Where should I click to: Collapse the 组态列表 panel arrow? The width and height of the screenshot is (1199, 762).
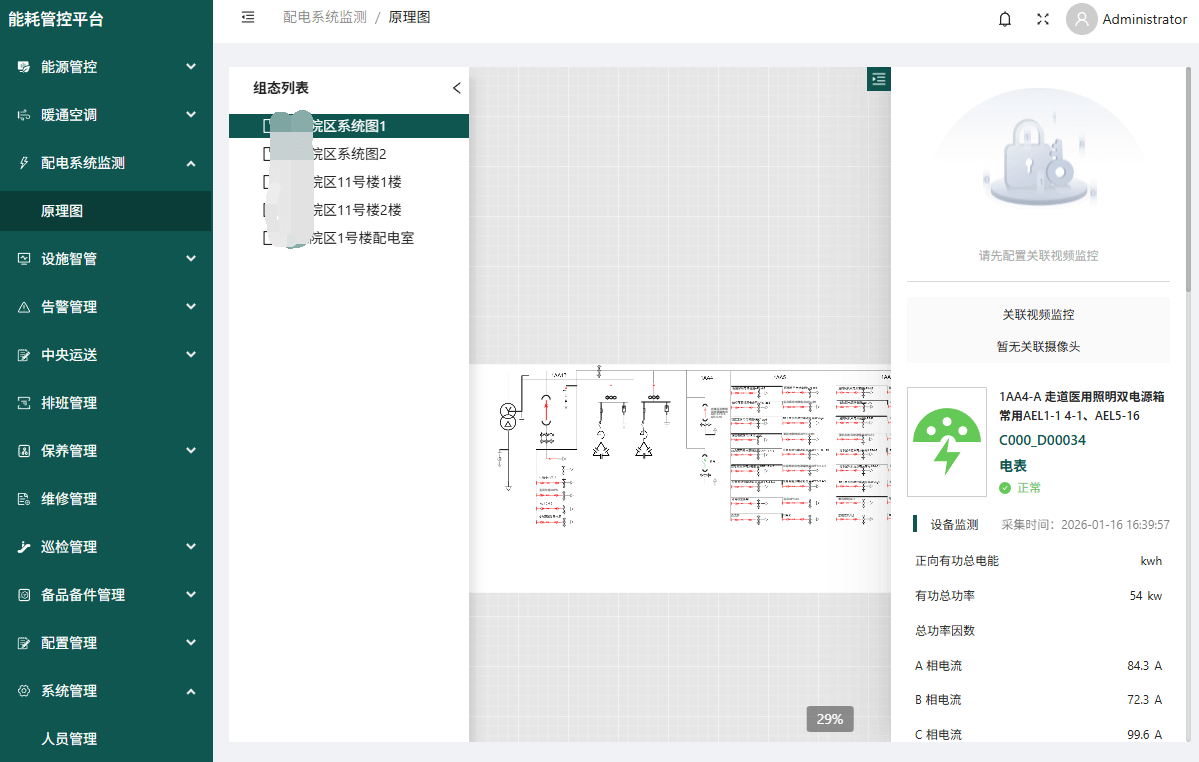point(457,88)
